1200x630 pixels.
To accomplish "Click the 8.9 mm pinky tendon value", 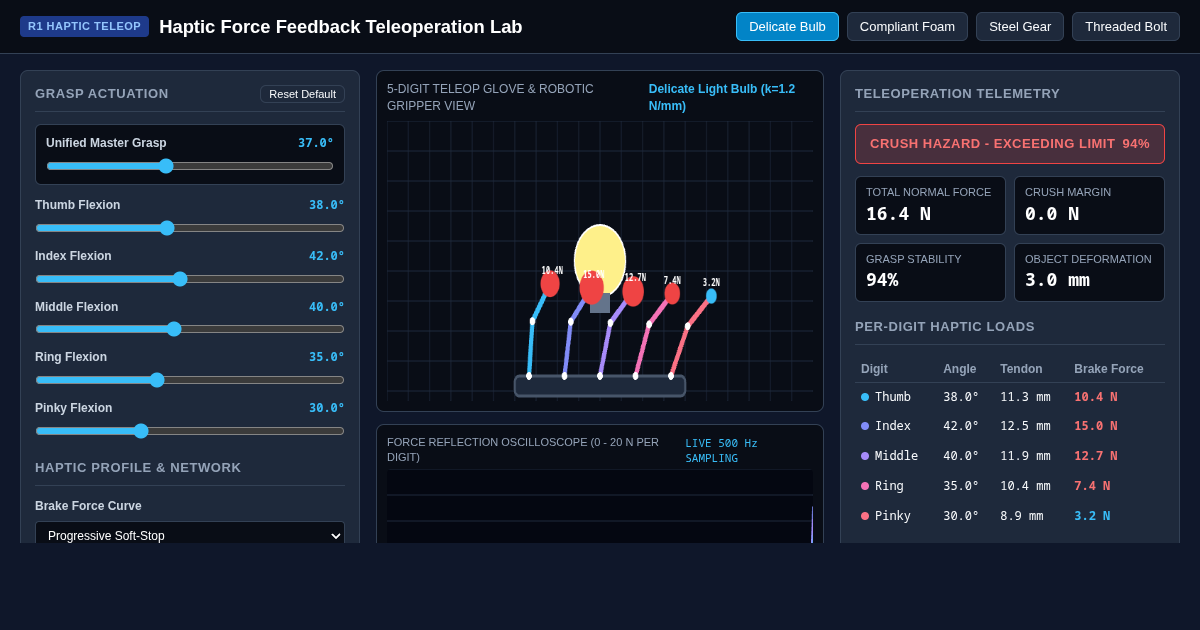I will pyautogui.click(x=1021, y=517).
